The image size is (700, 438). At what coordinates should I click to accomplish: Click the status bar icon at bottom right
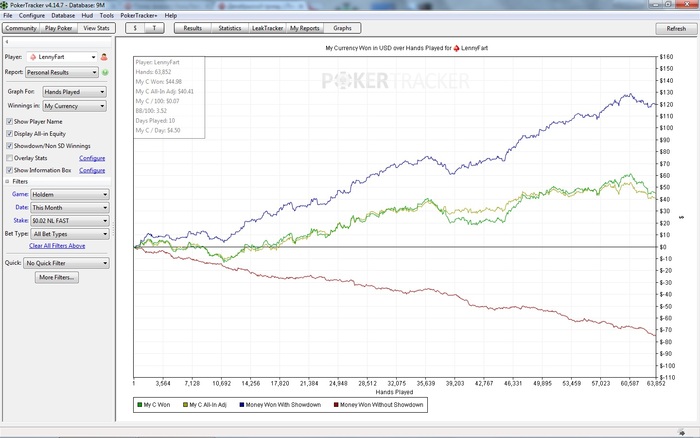pos(682,432)
